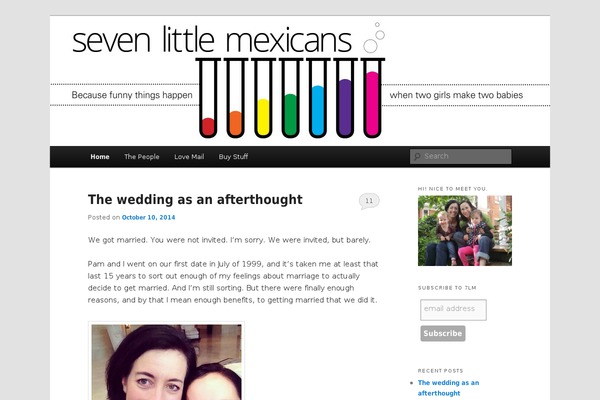This screenshot has height=400, width=600.
Task: Open 'The wedding as an afterthought' post title
Action: (195, 199)
